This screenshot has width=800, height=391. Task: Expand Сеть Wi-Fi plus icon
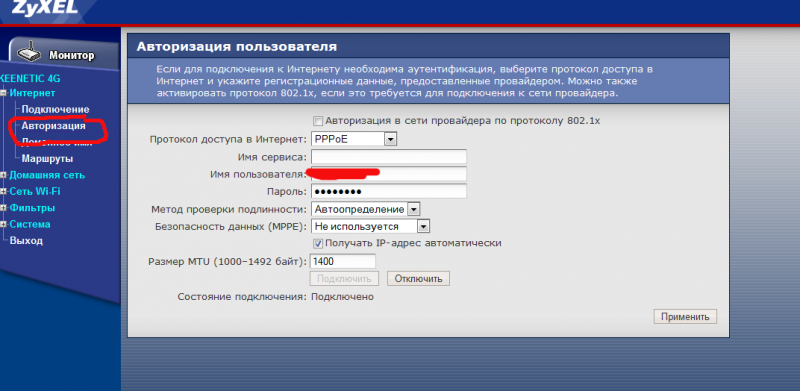click(4, 191)
